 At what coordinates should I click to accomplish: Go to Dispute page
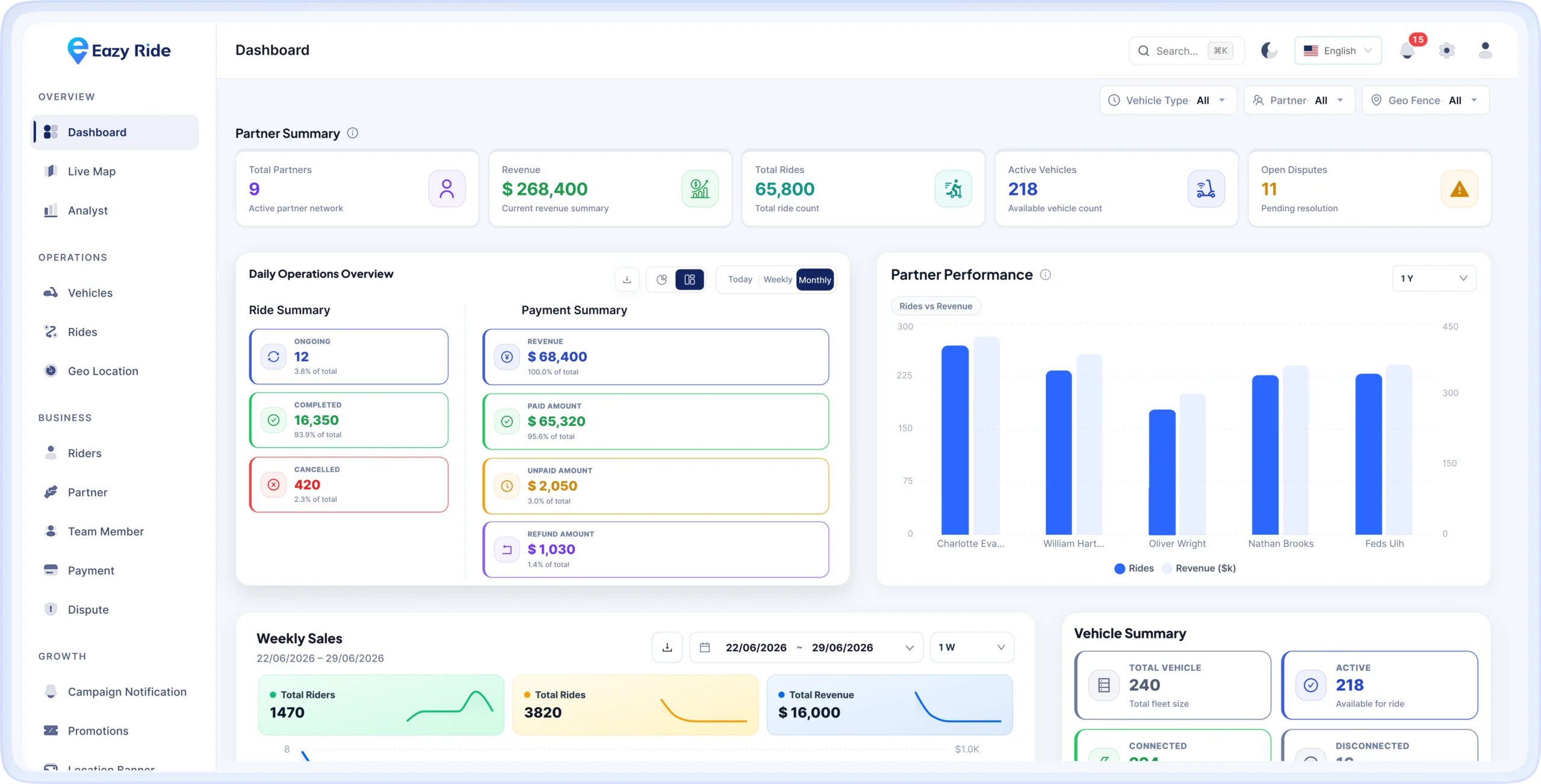click(x=115, y=610)
